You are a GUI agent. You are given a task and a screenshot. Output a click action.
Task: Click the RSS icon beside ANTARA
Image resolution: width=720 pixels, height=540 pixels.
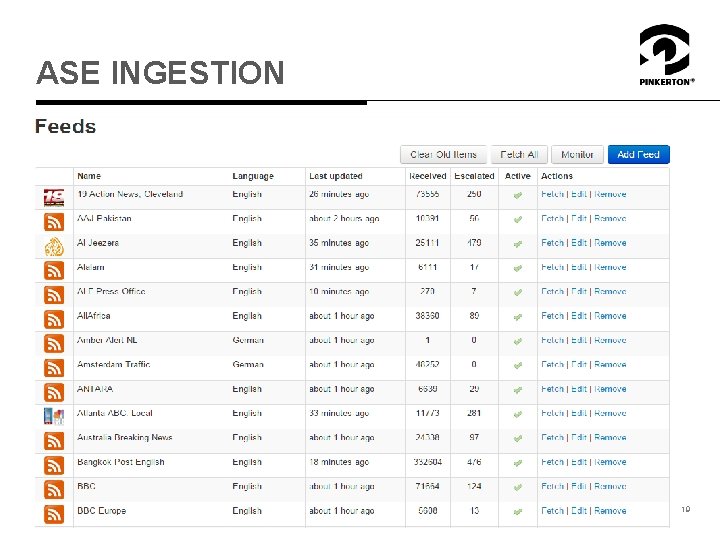[x=54, y=392]
